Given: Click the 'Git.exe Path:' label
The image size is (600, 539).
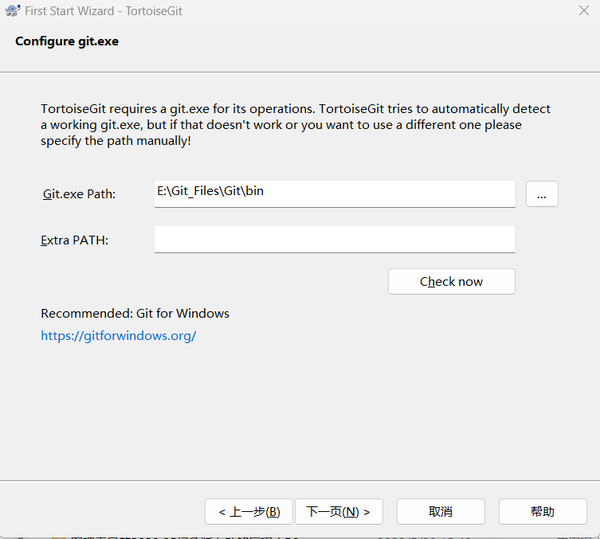Looking at the screenshot, I should pyautogui.click(x=79, y=194).
